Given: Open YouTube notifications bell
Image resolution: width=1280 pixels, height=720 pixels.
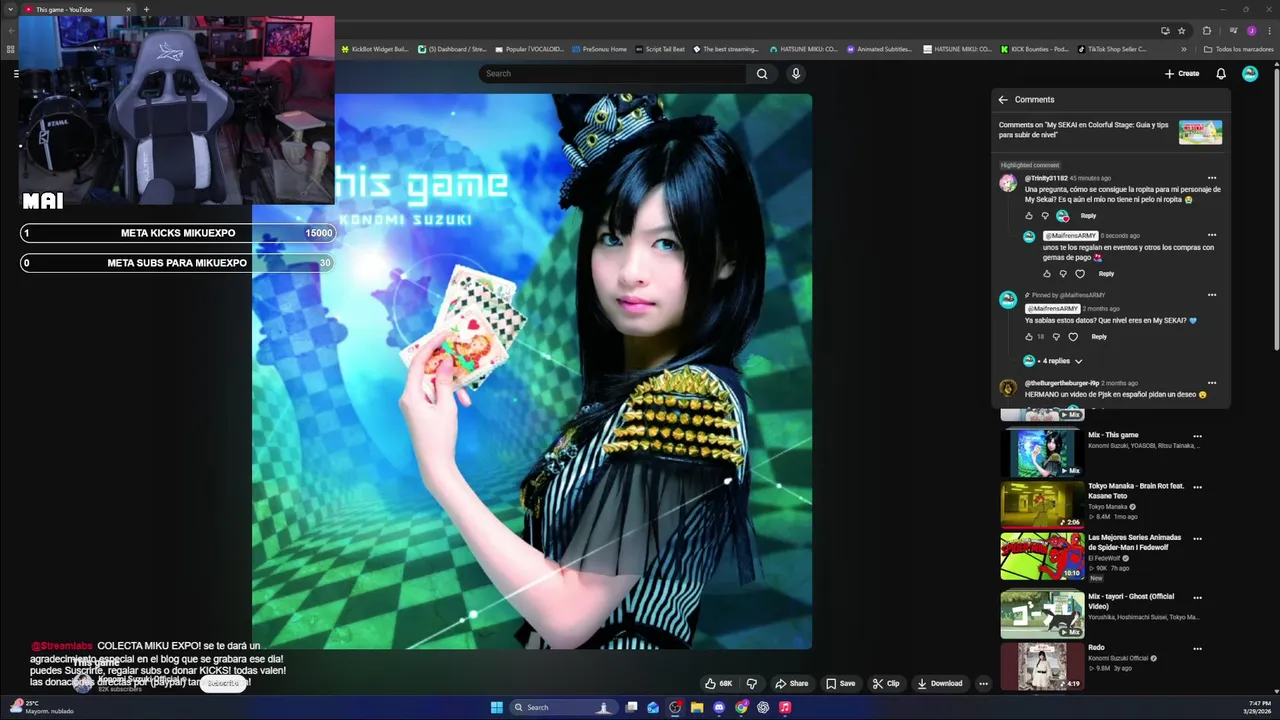Looking at the screenshot, I should pos(1221,73).
